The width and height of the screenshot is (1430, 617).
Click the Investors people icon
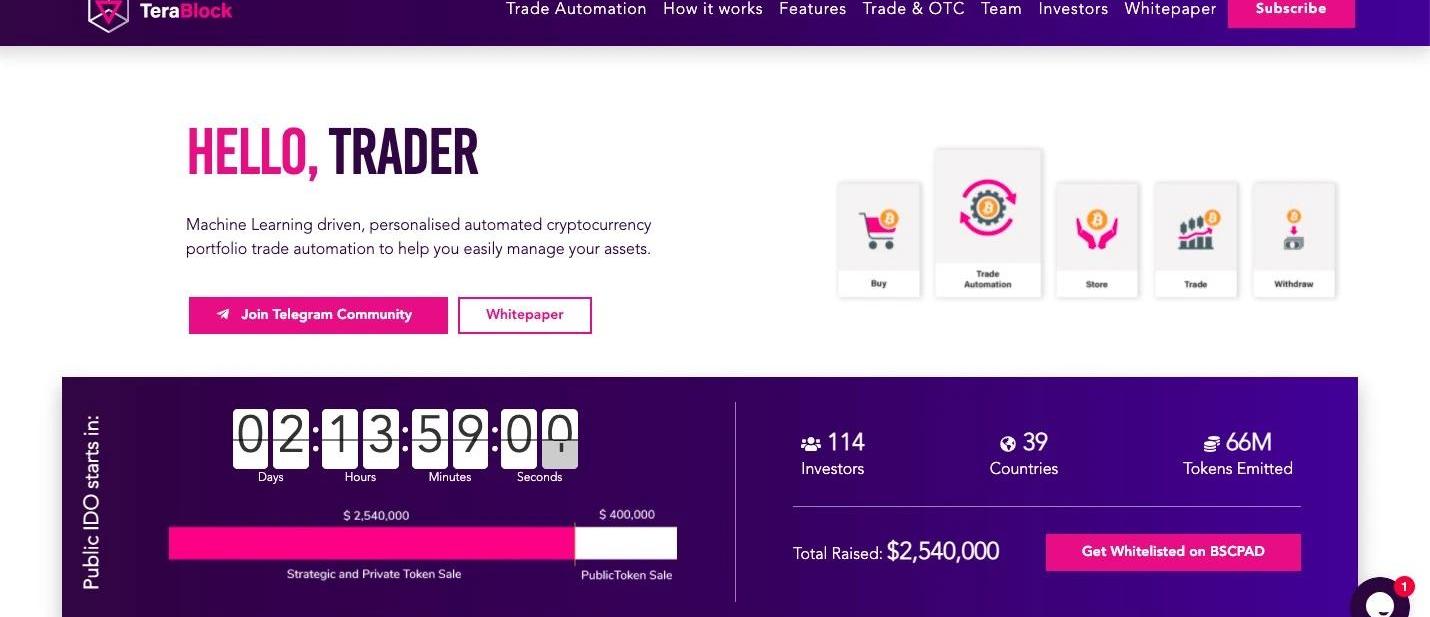pyautogui.click(x=811, y=443)
